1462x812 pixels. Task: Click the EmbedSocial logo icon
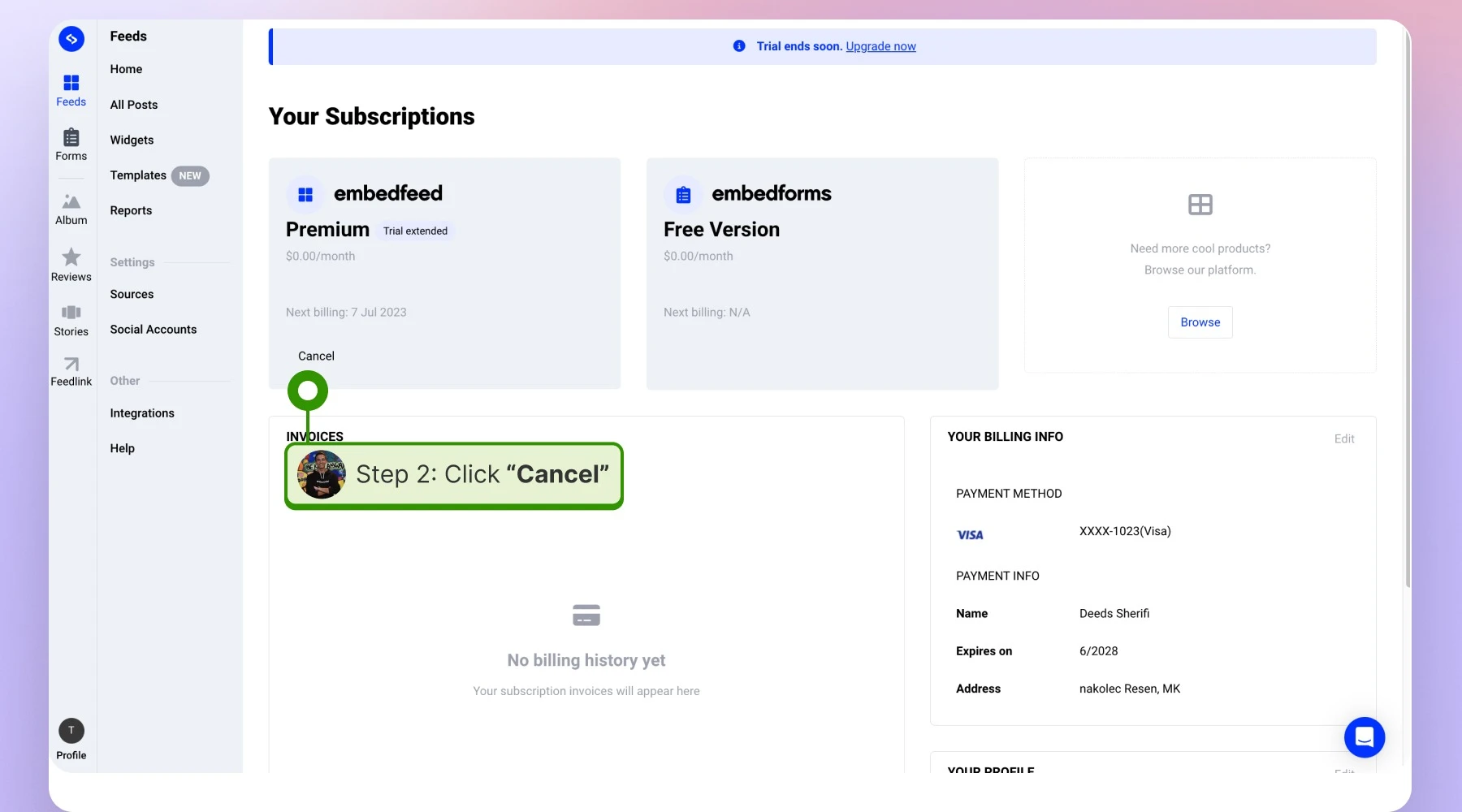[x=71, y=38]
